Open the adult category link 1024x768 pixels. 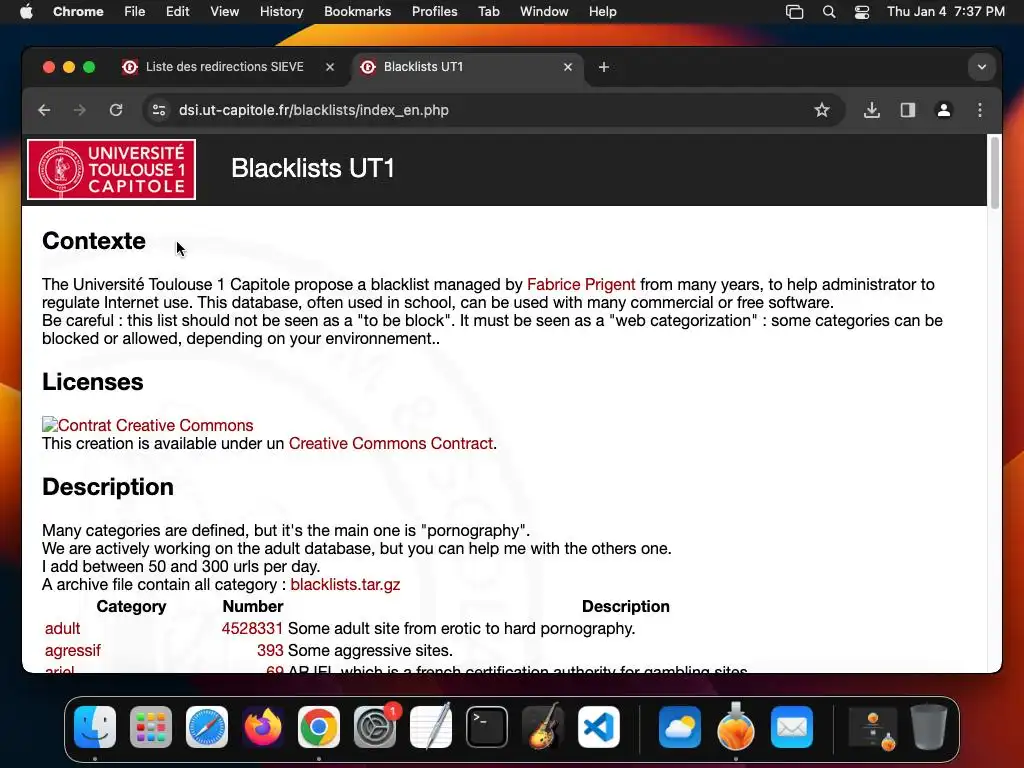tap(63, 628)
